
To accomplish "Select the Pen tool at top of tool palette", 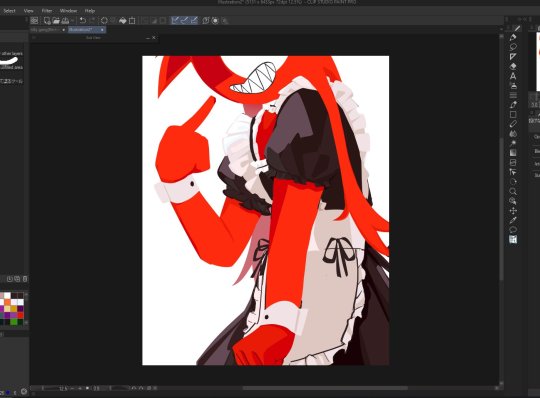I will [x=517, y=28].
